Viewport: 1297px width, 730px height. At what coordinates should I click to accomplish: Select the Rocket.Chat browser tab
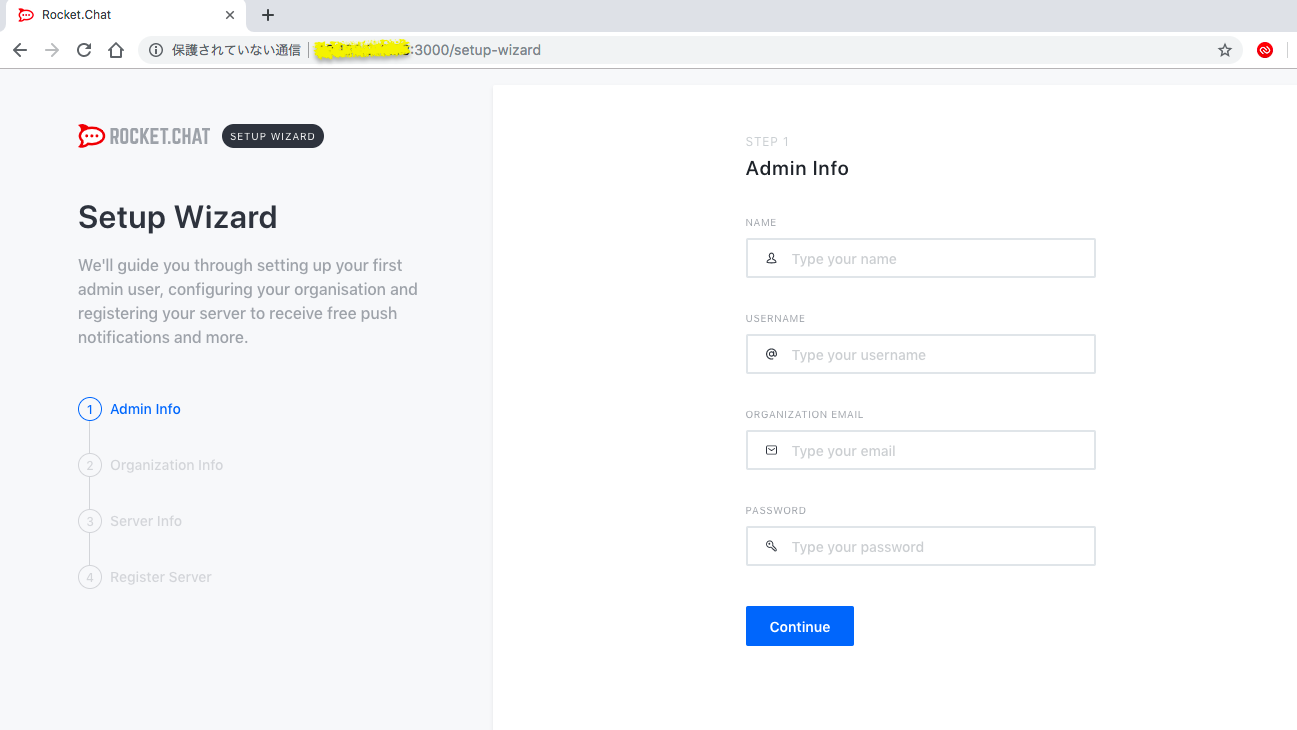click(x=125, y=15)
